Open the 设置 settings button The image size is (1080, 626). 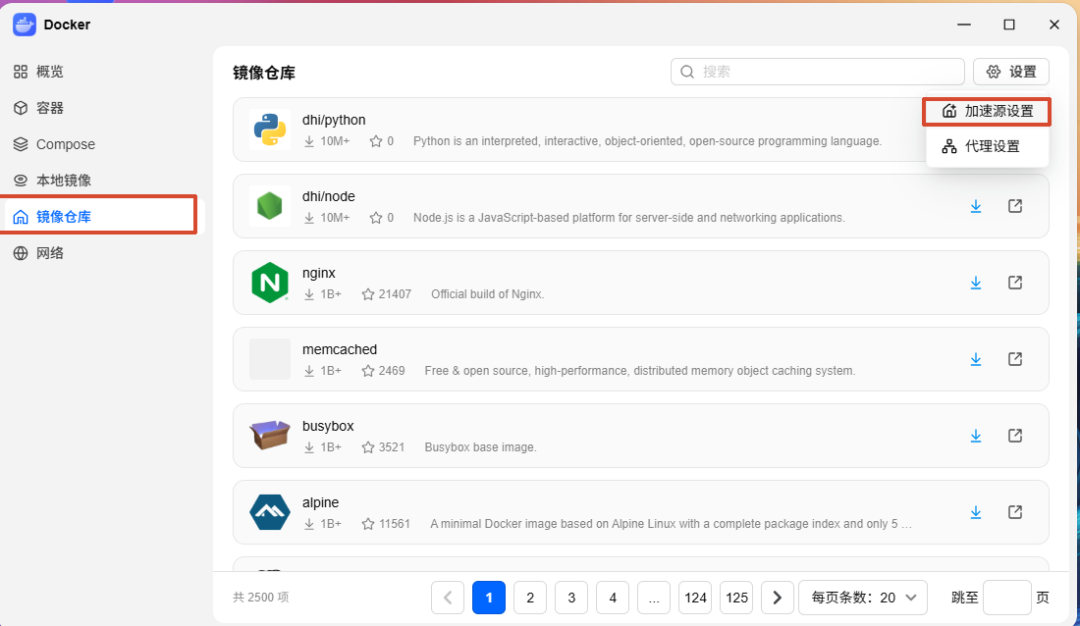pyautogui.click(x=1011, y=72)
